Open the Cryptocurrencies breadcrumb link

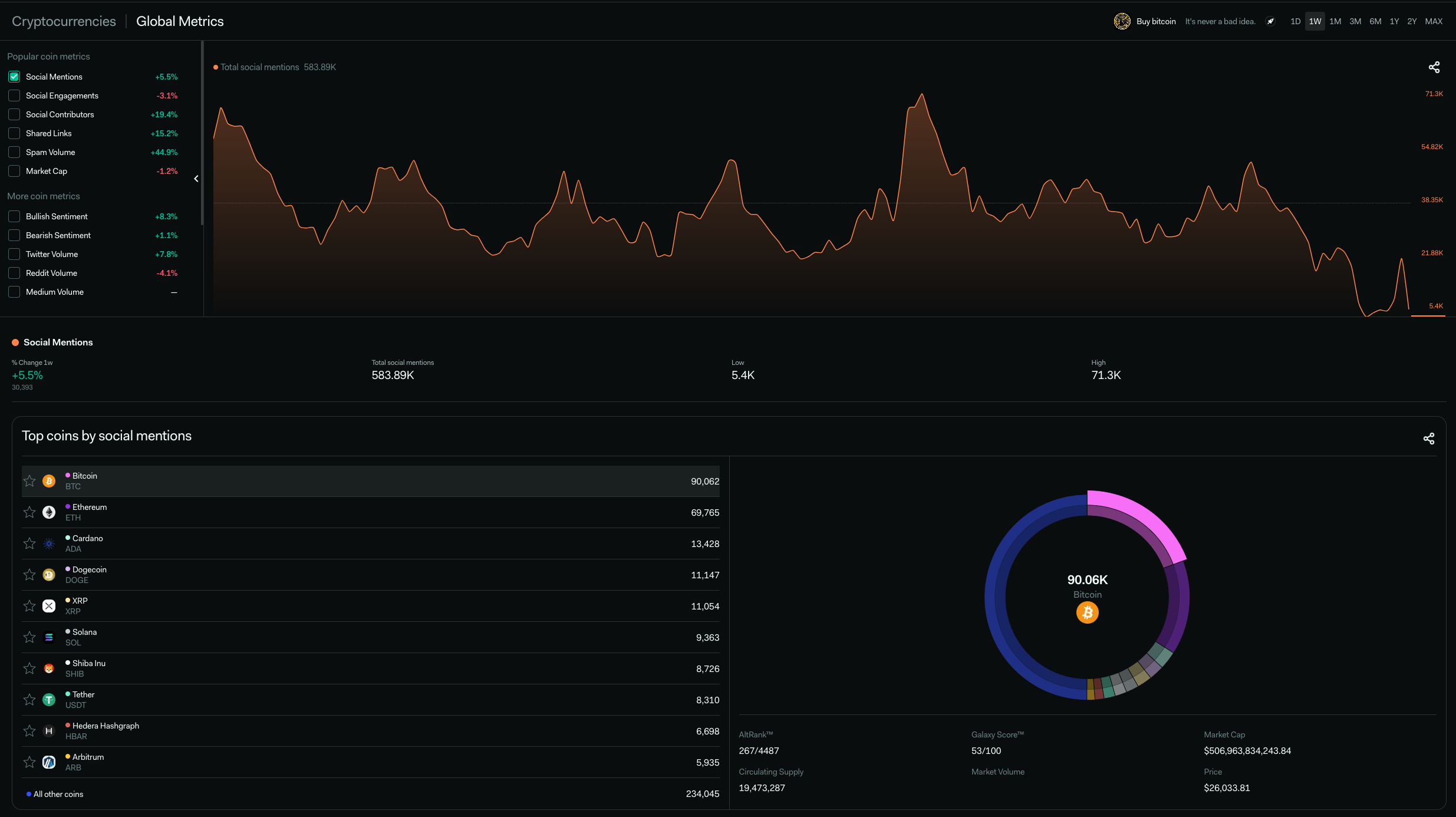(64, 22)
